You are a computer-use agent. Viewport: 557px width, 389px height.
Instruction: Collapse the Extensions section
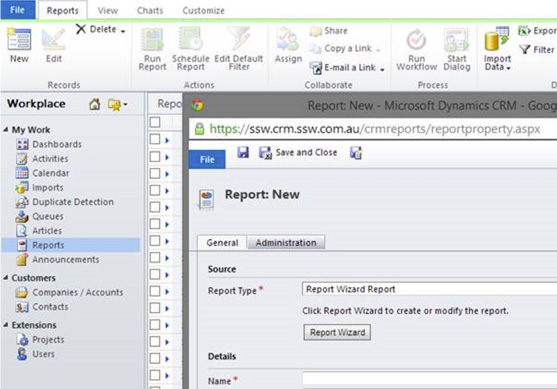(x=6, y=325)
